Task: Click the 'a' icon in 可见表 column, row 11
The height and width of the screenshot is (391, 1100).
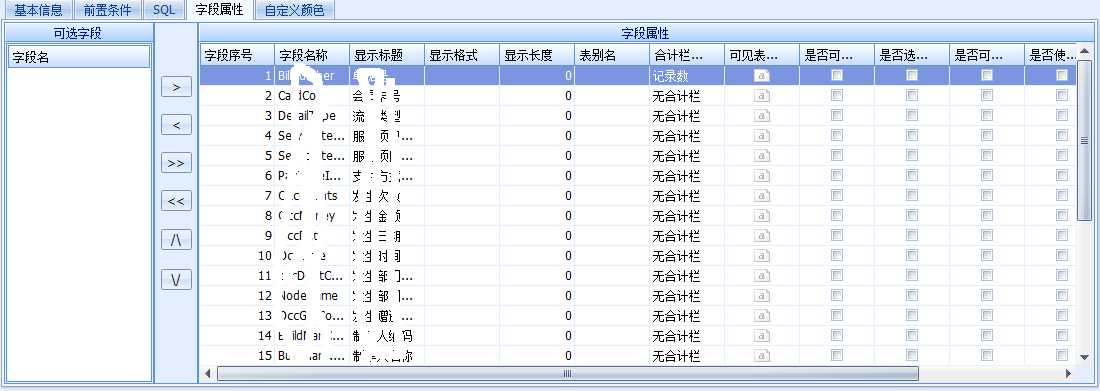Action: coord(762,276)
